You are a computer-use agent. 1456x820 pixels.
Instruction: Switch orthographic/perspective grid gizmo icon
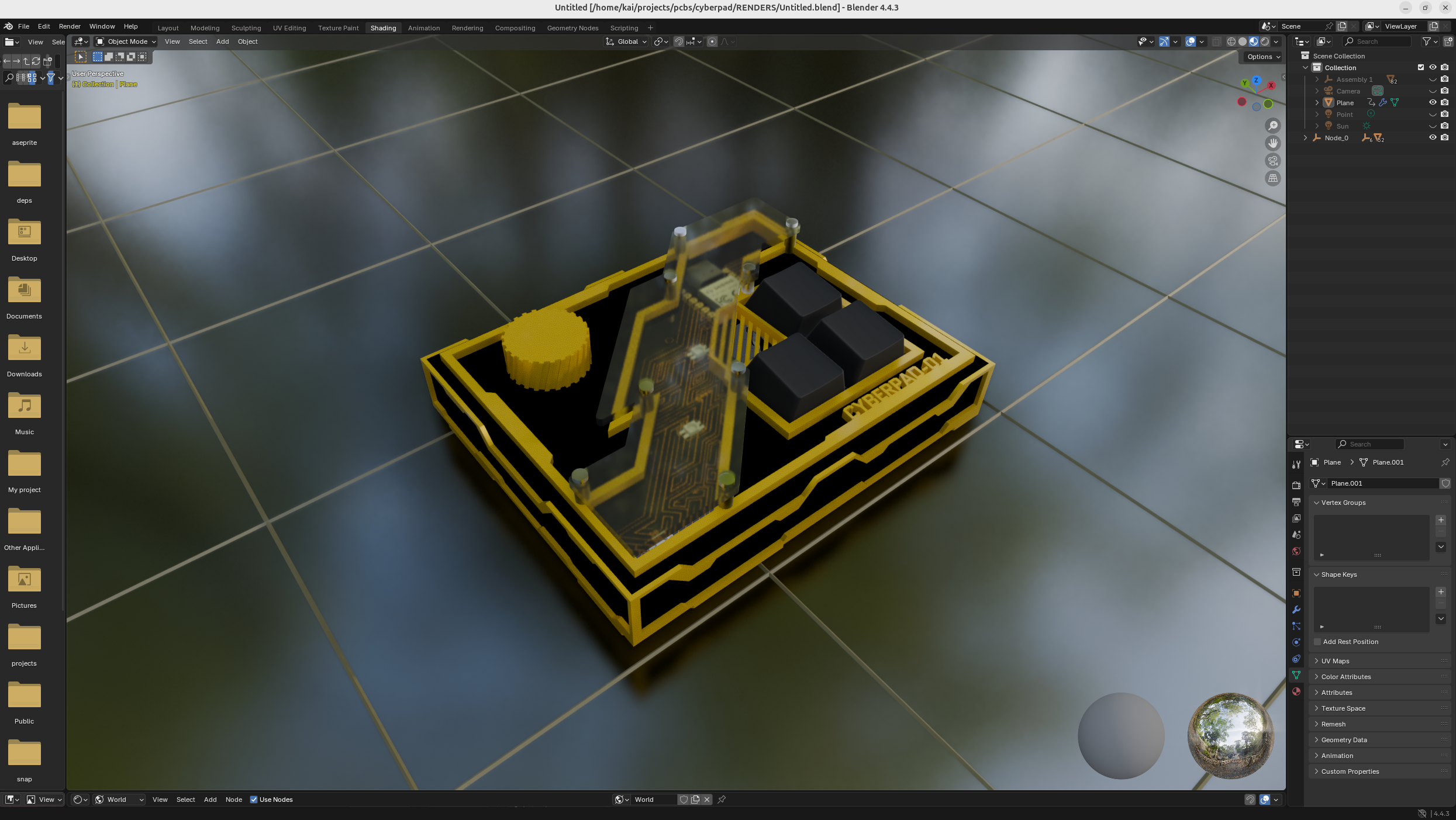tap(1273, 178)
